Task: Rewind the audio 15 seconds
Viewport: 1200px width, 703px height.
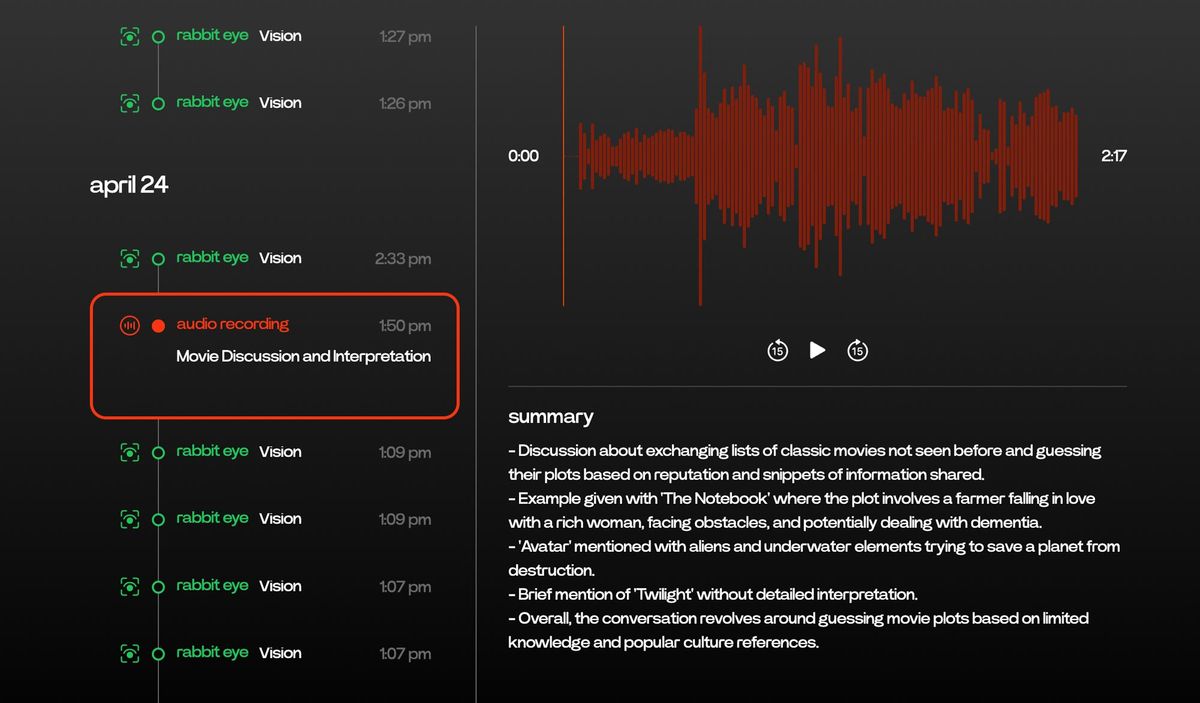Action: (777, 350)
